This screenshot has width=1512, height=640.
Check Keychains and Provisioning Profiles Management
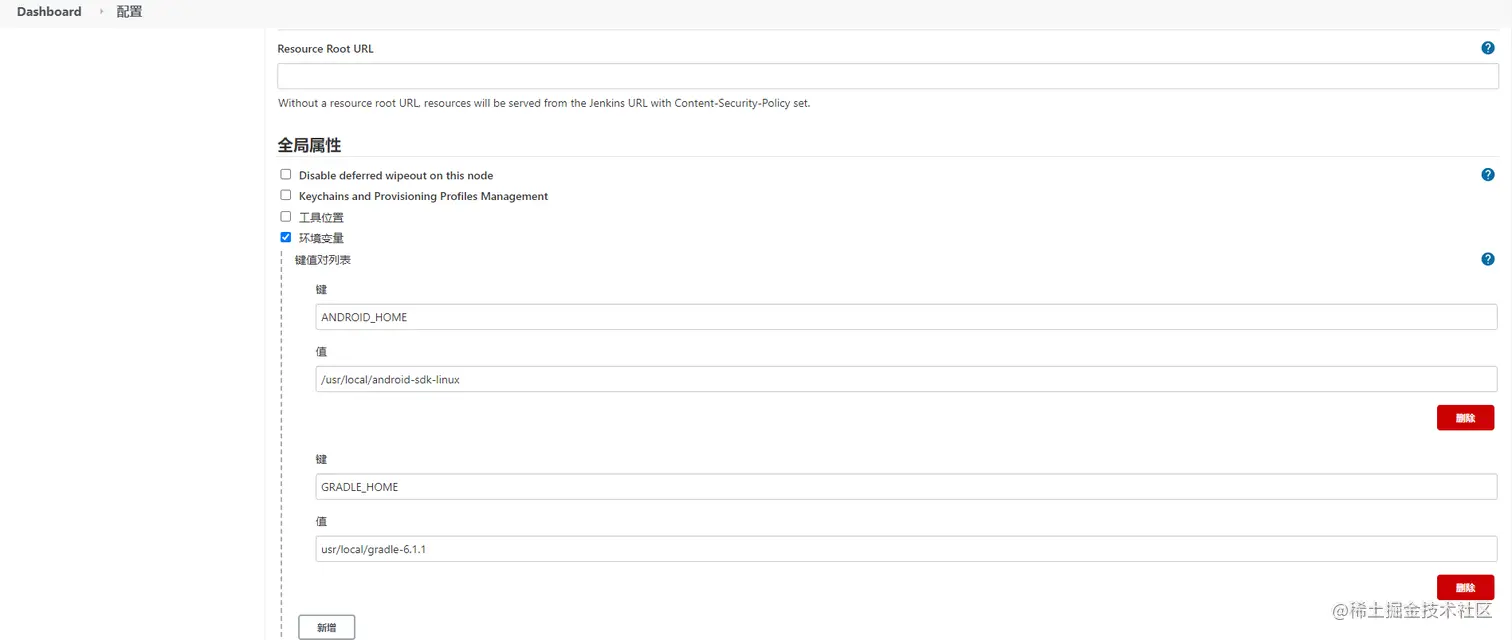[x=285, y=195]
